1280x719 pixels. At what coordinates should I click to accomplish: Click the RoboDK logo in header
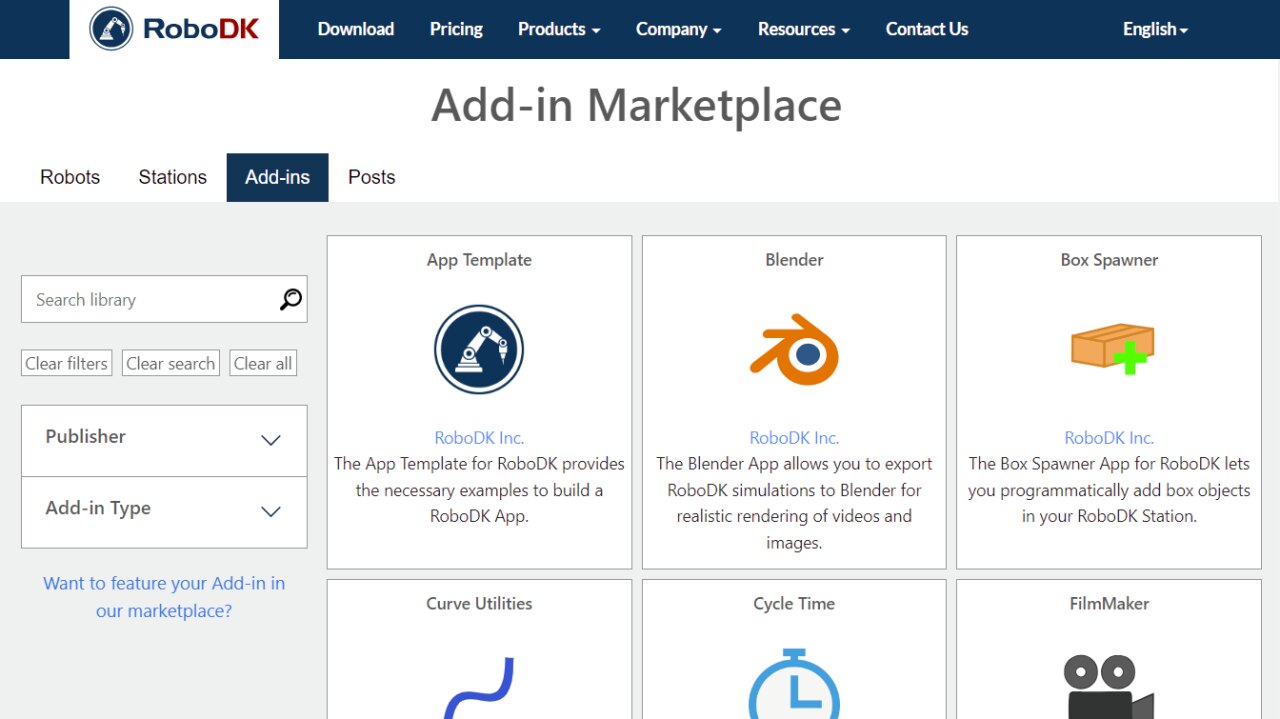pyautogui.click(x=174, y=29)
